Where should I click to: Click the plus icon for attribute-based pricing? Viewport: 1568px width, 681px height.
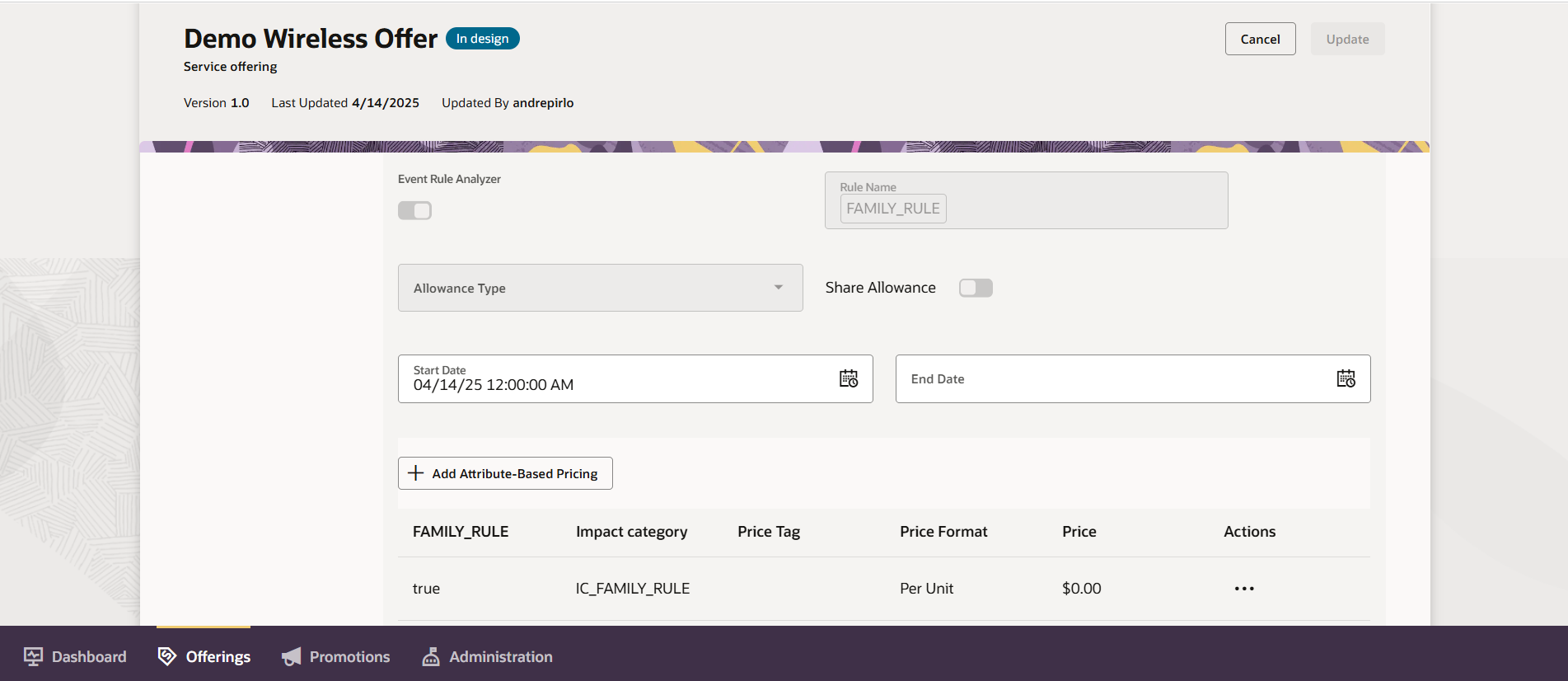[416, 473]
